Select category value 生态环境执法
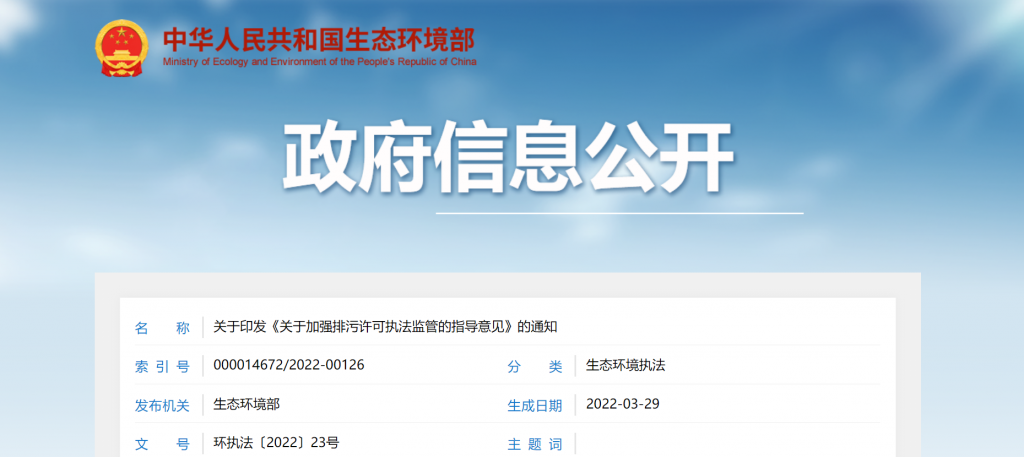 point(626,366)
